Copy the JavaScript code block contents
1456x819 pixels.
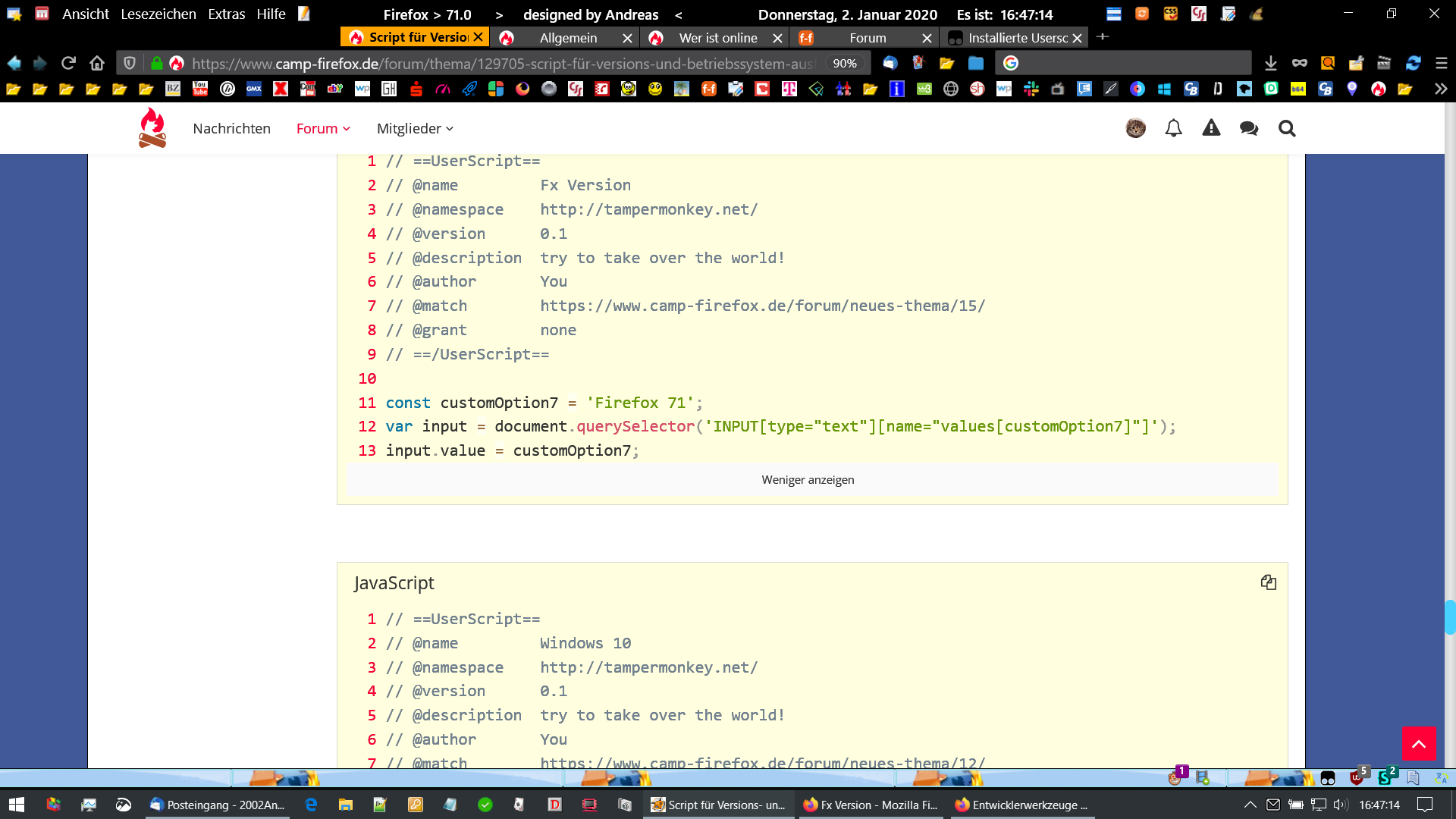[1269, 582]
